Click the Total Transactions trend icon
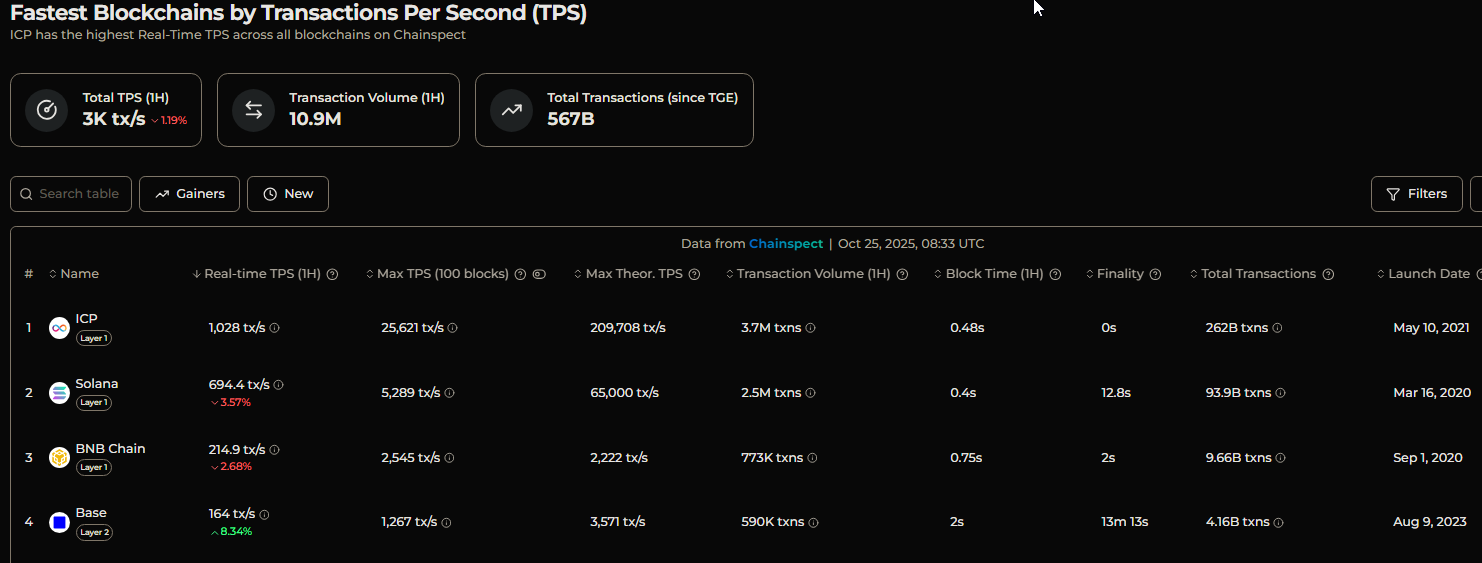The height and width of the screenshot is (563, 1482). (x=511, y=110)
